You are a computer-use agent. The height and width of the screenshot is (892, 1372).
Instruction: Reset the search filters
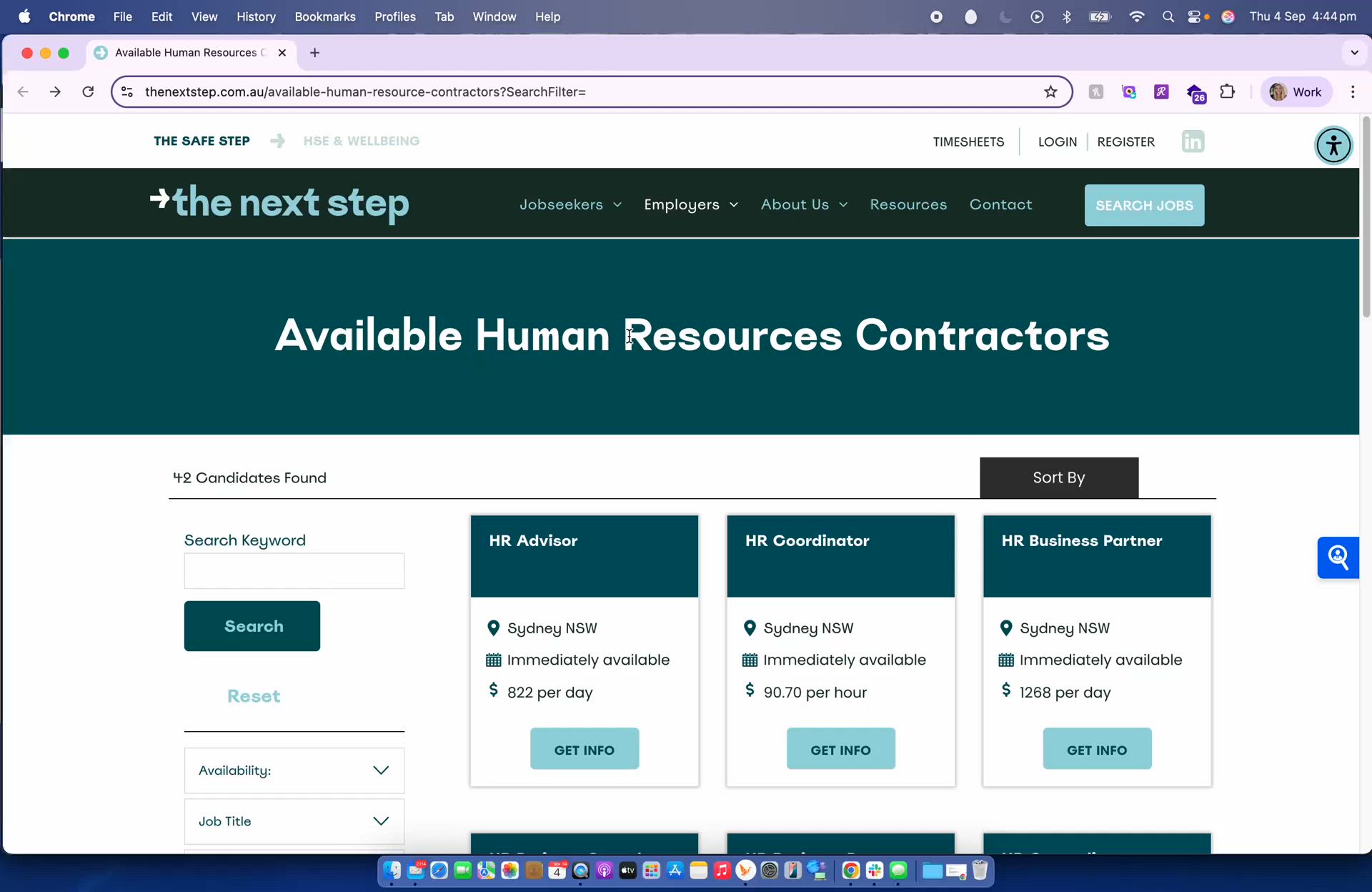click(x=254, y=696)
